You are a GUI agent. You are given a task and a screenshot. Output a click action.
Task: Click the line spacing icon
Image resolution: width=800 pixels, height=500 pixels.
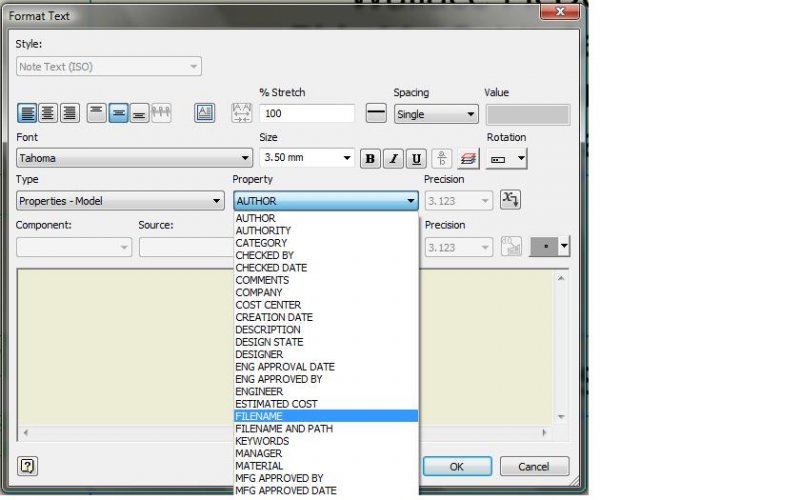coord(376,113)
